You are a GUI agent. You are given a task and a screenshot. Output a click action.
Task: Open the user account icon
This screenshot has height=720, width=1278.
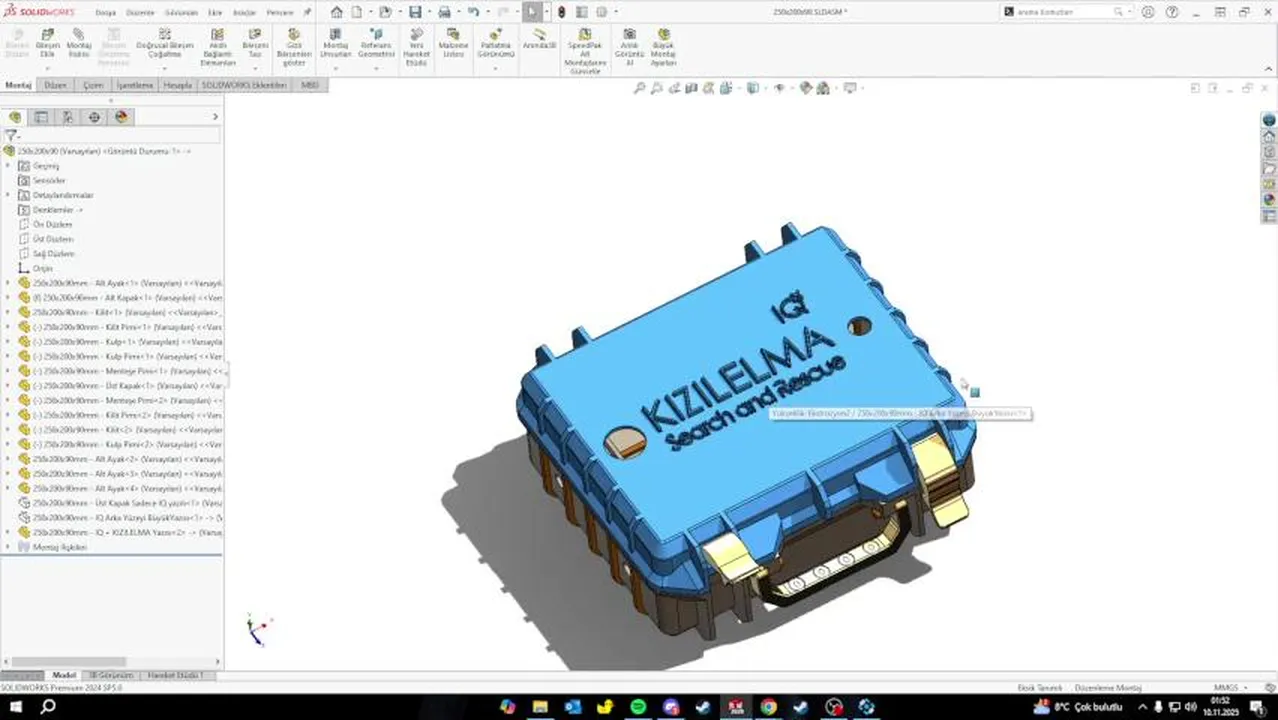(1148, 12)
